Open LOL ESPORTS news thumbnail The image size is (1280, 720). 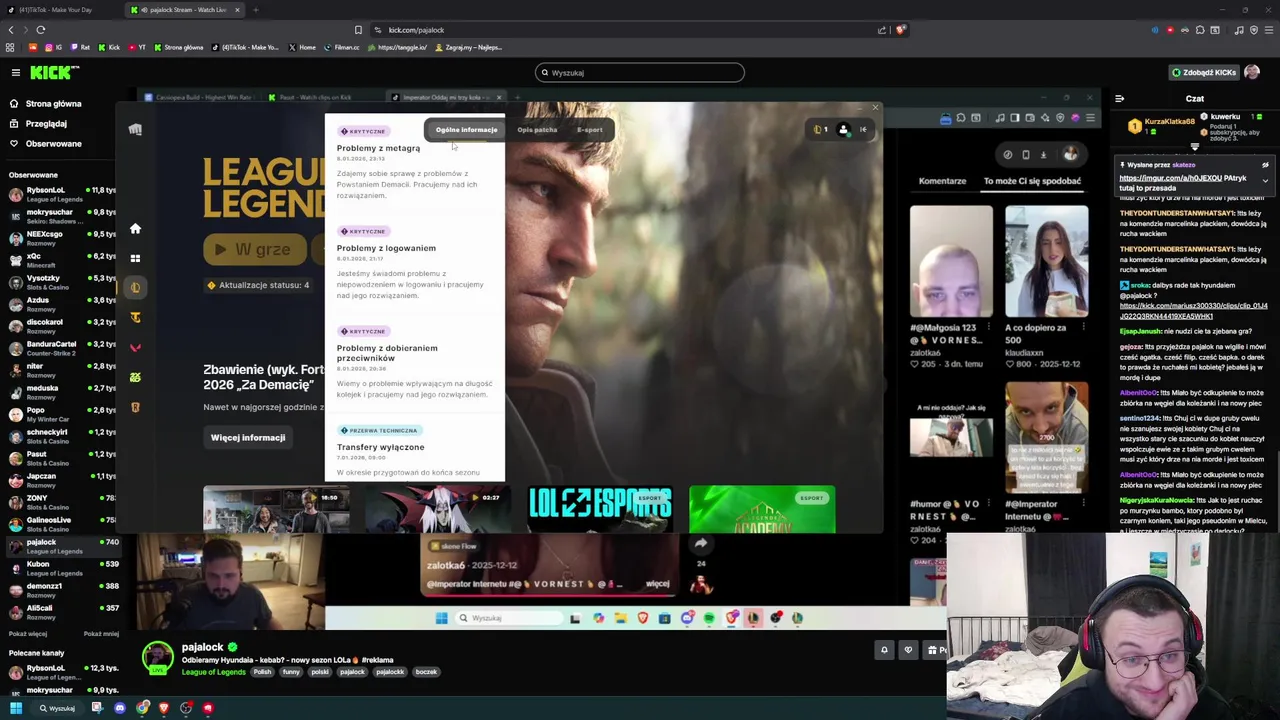click(600, 510)
